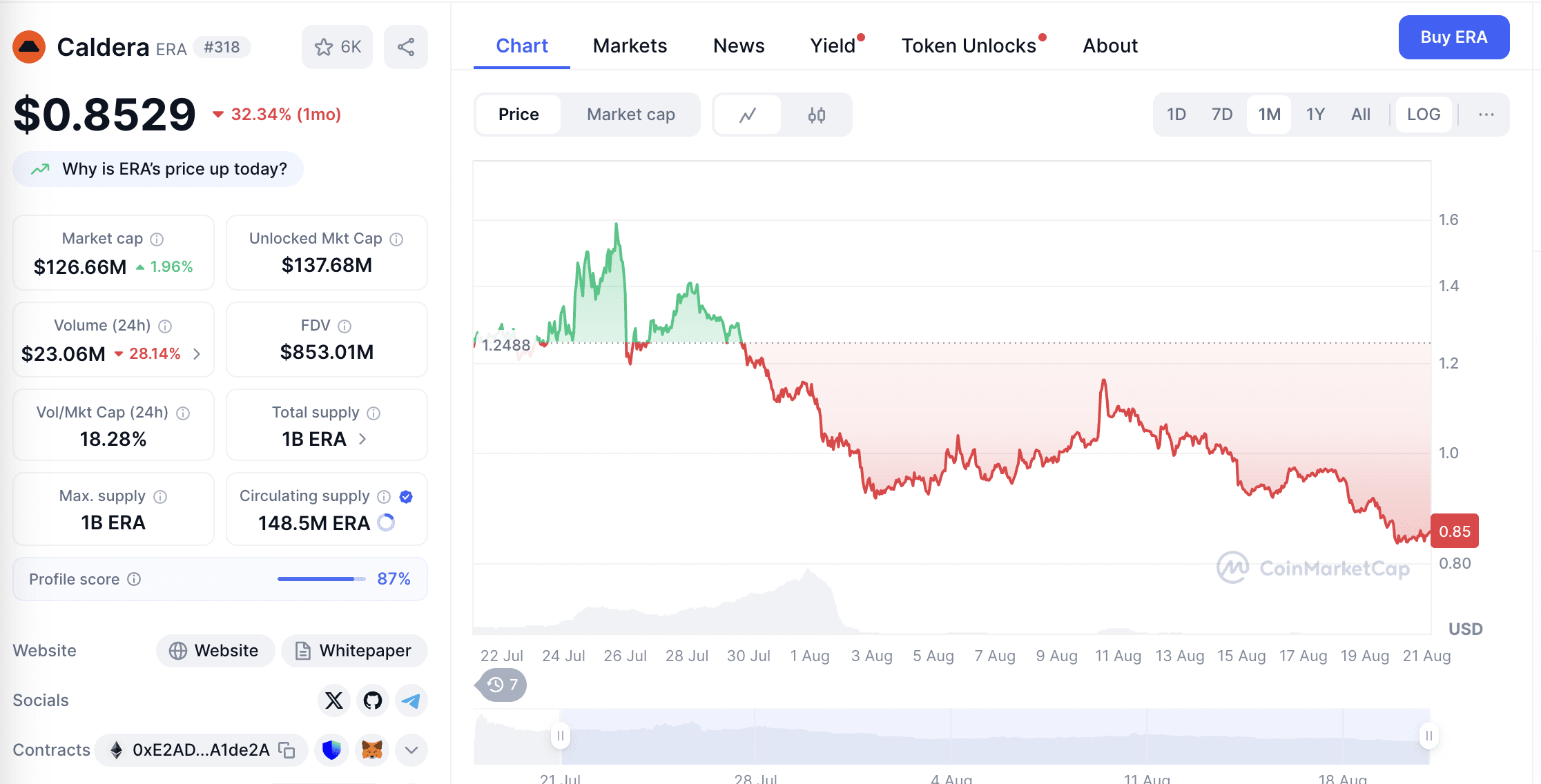
Task: Expand the contracts dropdown chevron
Action: [x=411, y=750]
